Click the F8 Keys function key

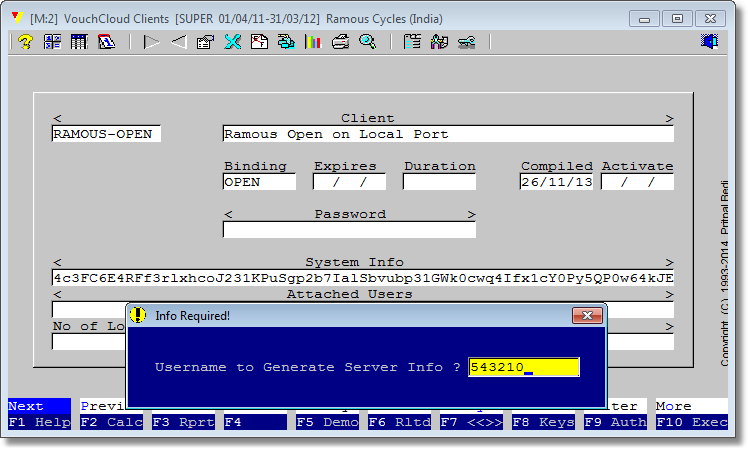tap(543, 422)
